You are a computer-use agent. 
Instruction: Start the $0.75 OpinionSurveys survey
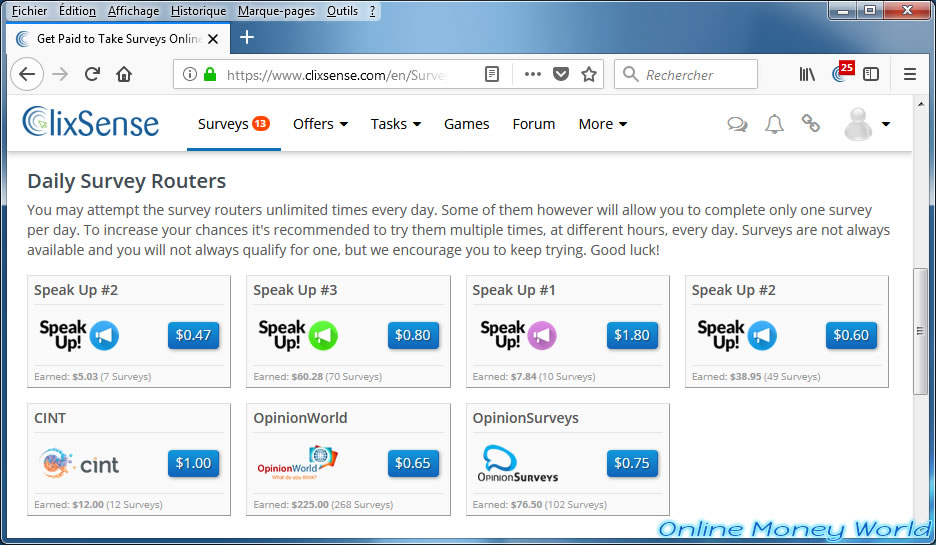click(x=632, y=463)
